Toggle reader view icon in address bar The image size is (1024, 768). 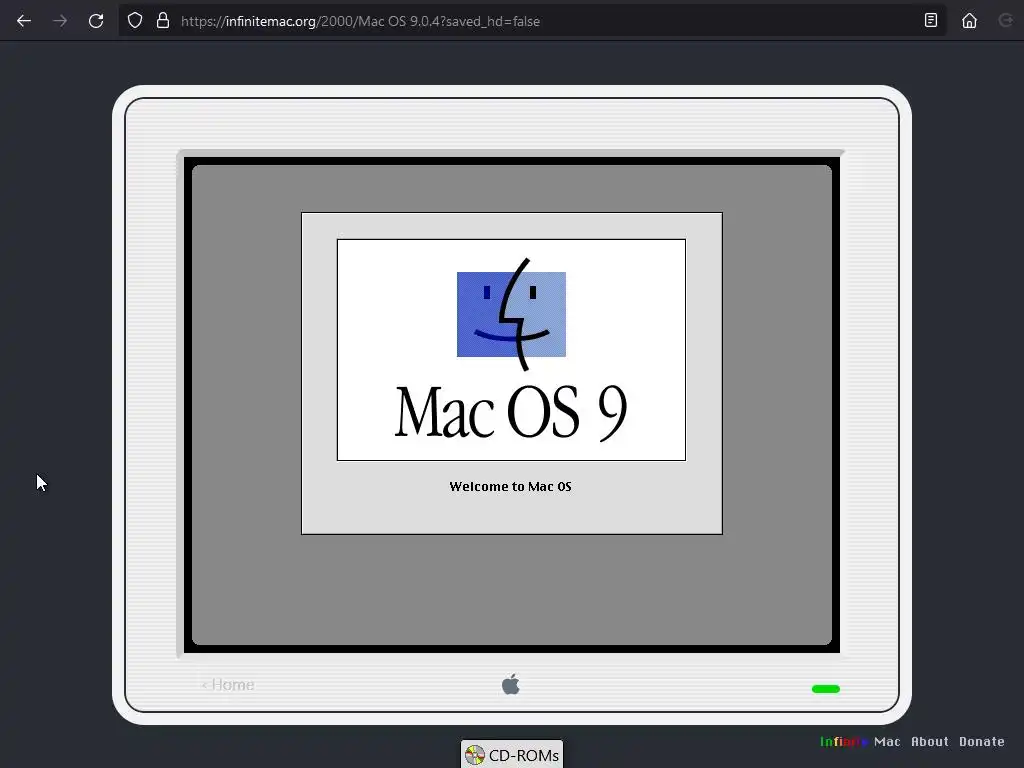click(x=931, y=20)
